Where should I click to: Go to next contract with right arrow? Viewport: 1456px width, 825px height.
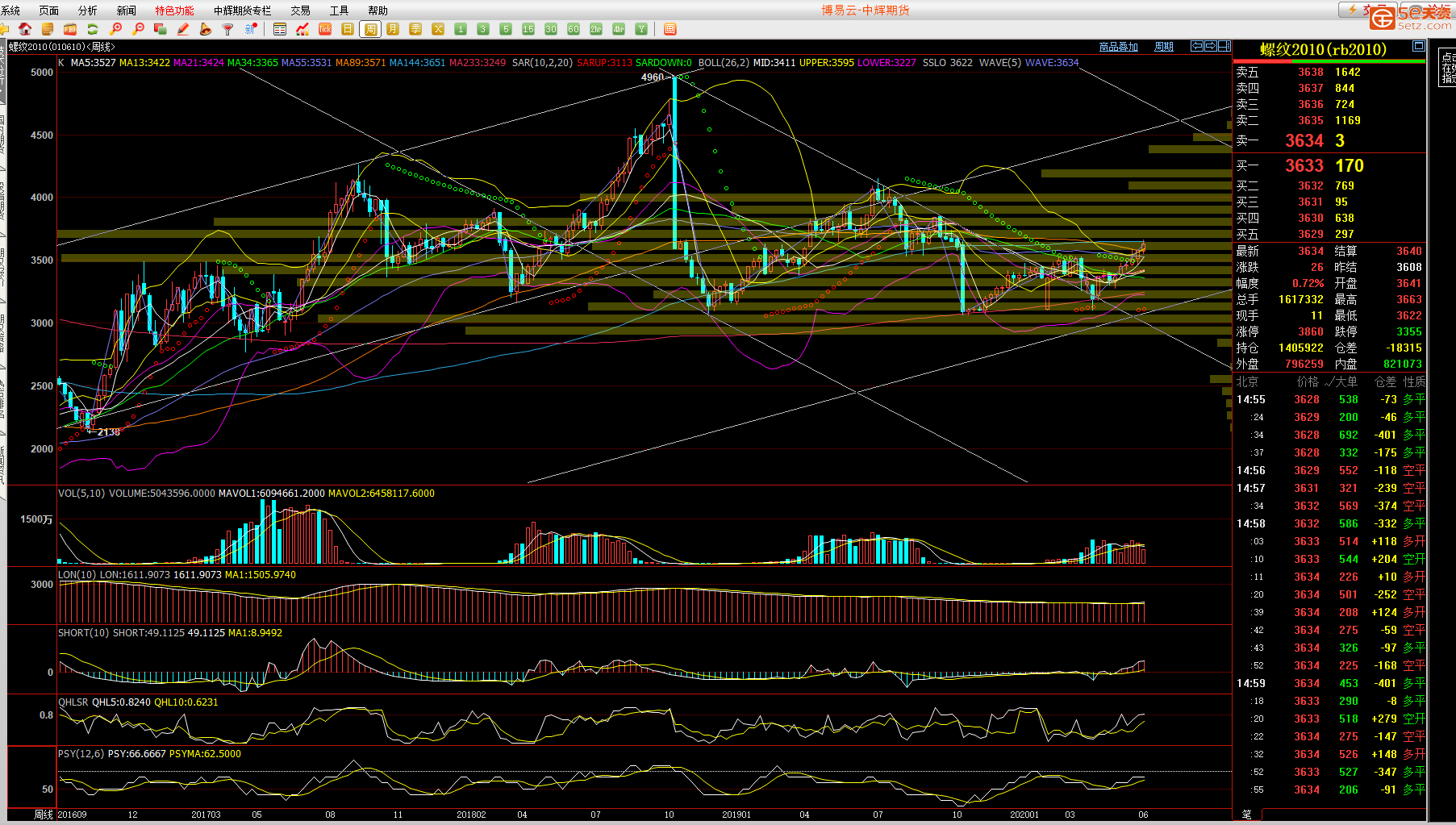click(x=1211, y=46)
